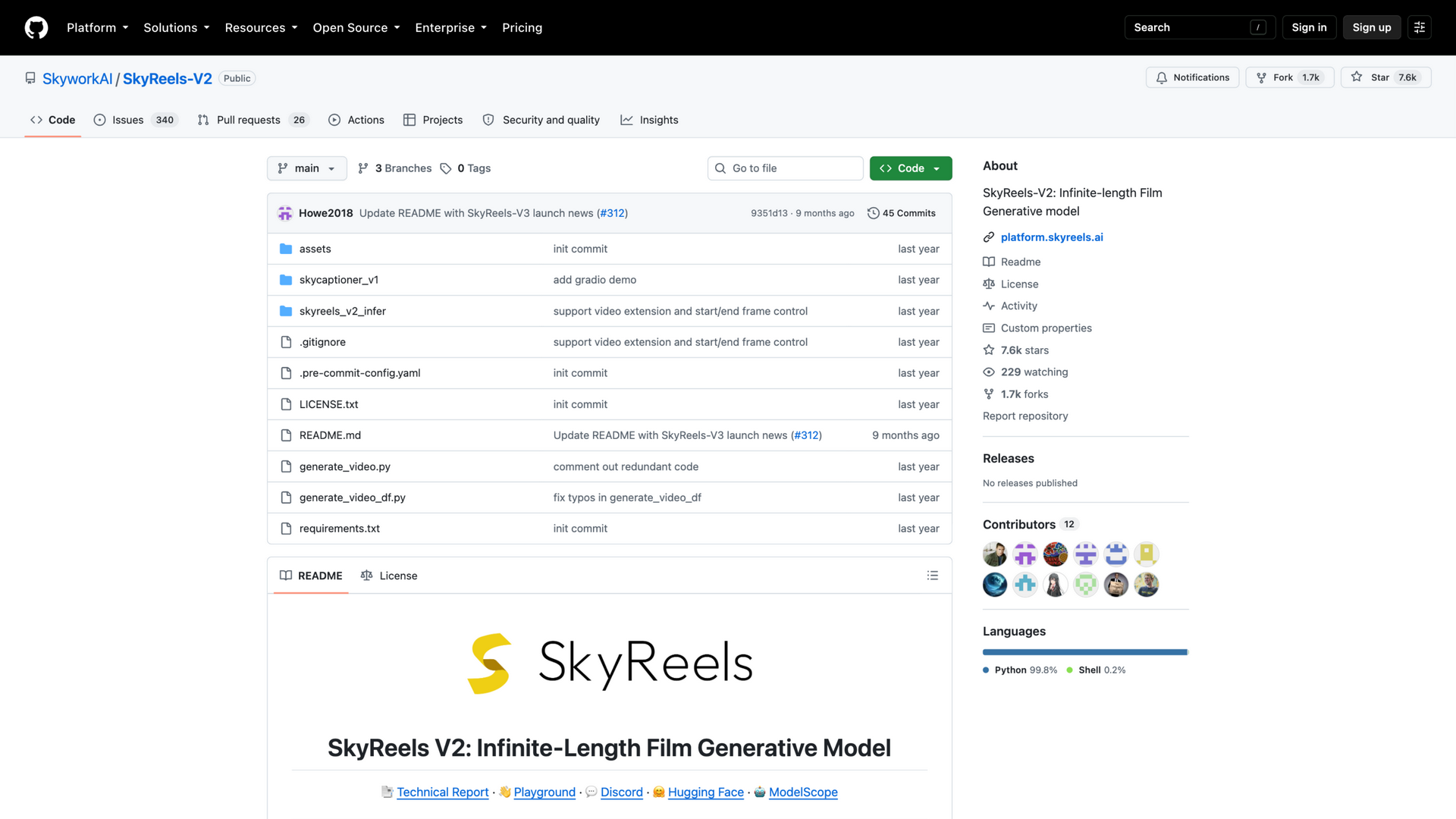Open the 45 Commits history

click(902, 213)
